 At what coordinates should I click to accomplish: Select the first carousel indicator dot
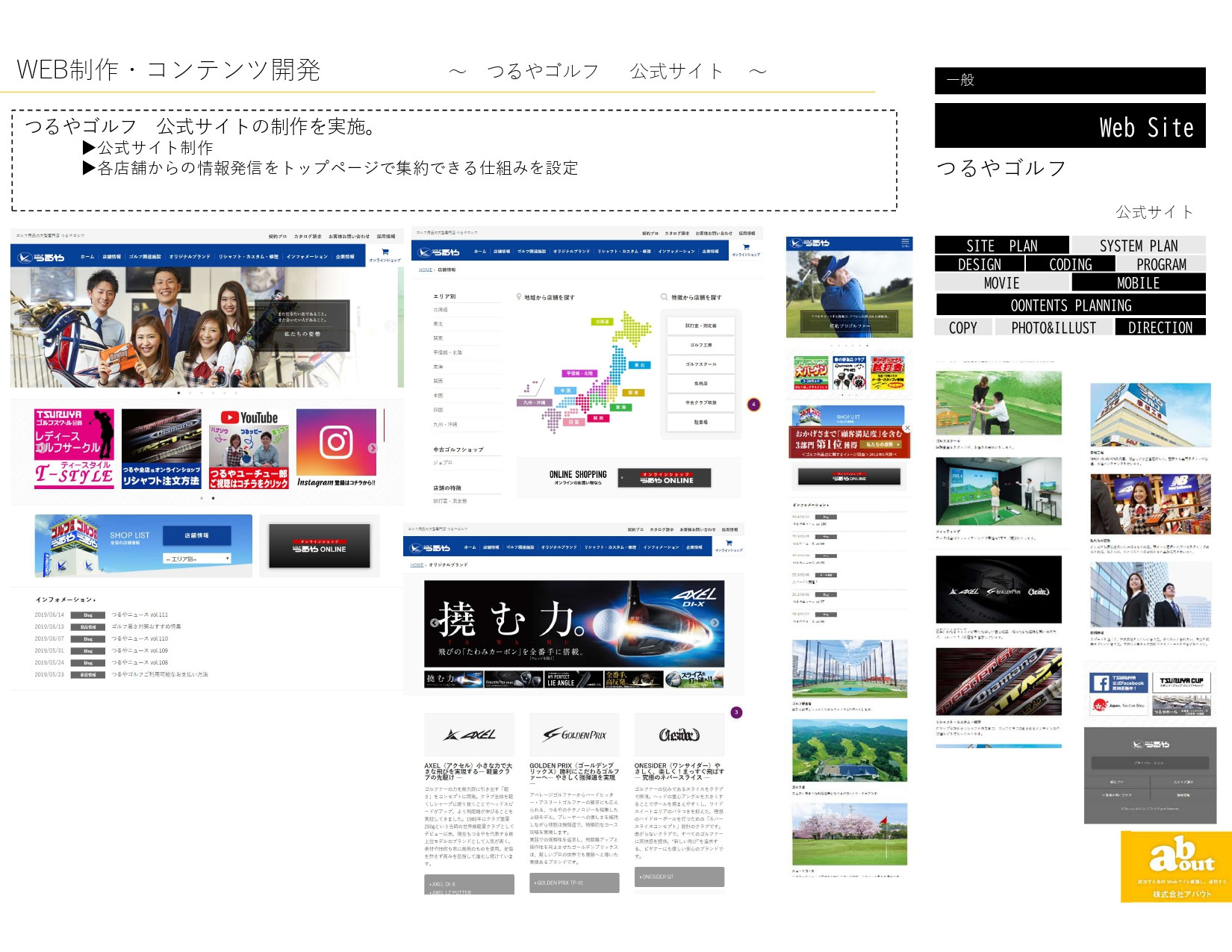[x=178, y=393]
